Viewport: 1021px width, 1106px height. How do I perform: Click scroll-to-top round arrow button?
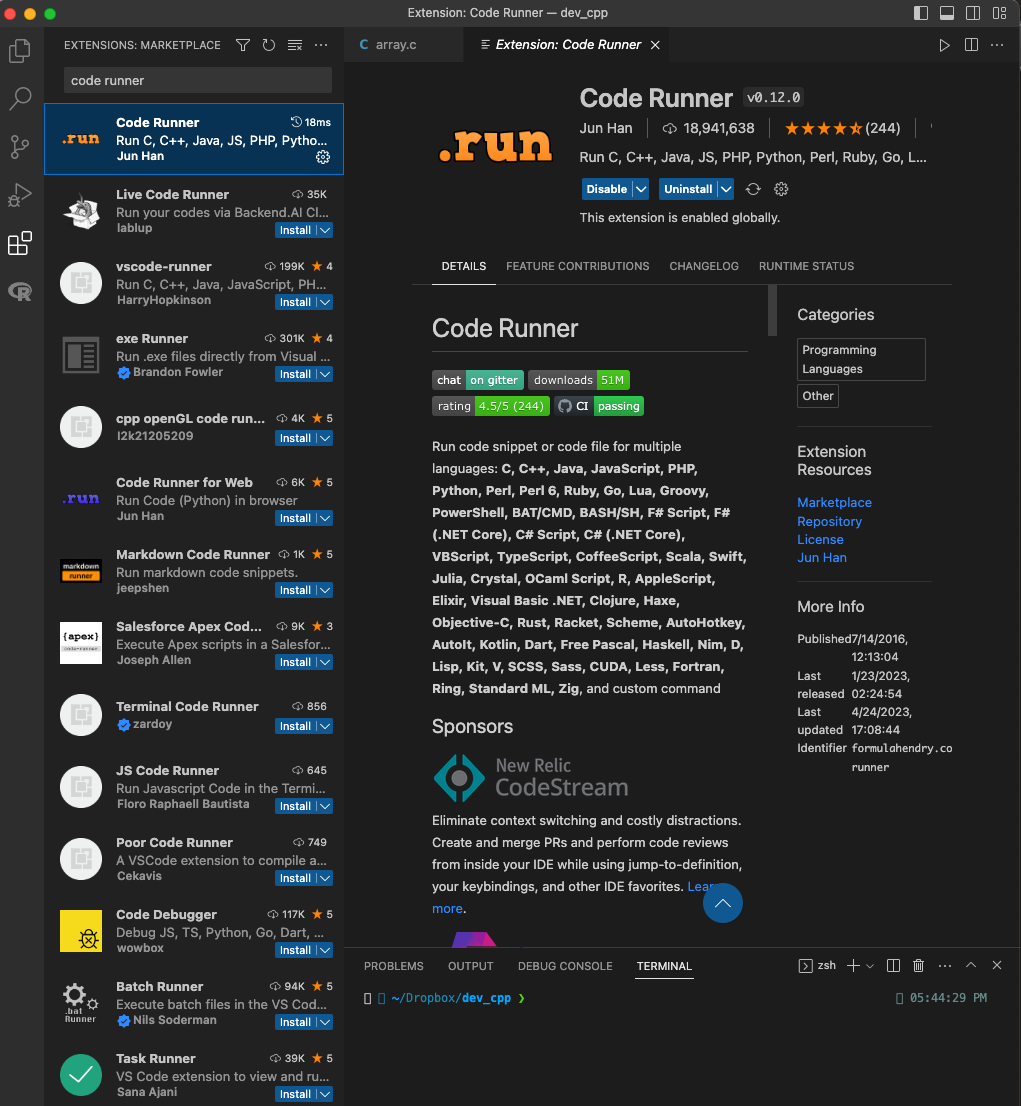pyautogui.click(x=723, y=903)
